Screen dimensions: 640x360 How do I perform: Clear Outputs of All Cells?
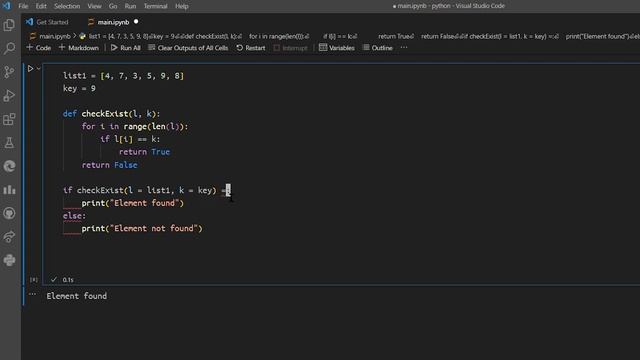188,48
